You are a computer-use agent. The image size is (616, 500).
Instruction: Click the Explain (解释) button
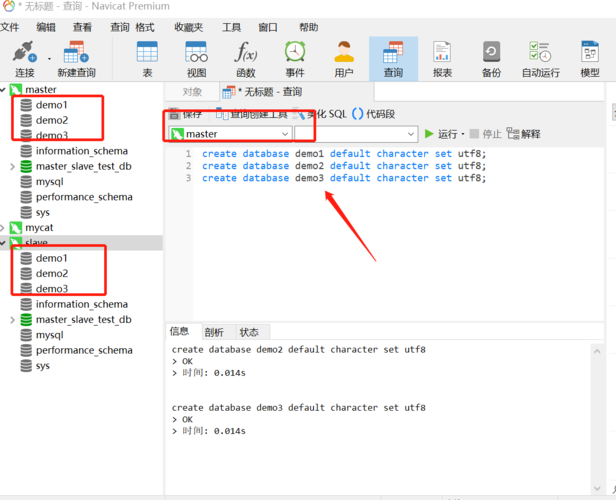524,134
